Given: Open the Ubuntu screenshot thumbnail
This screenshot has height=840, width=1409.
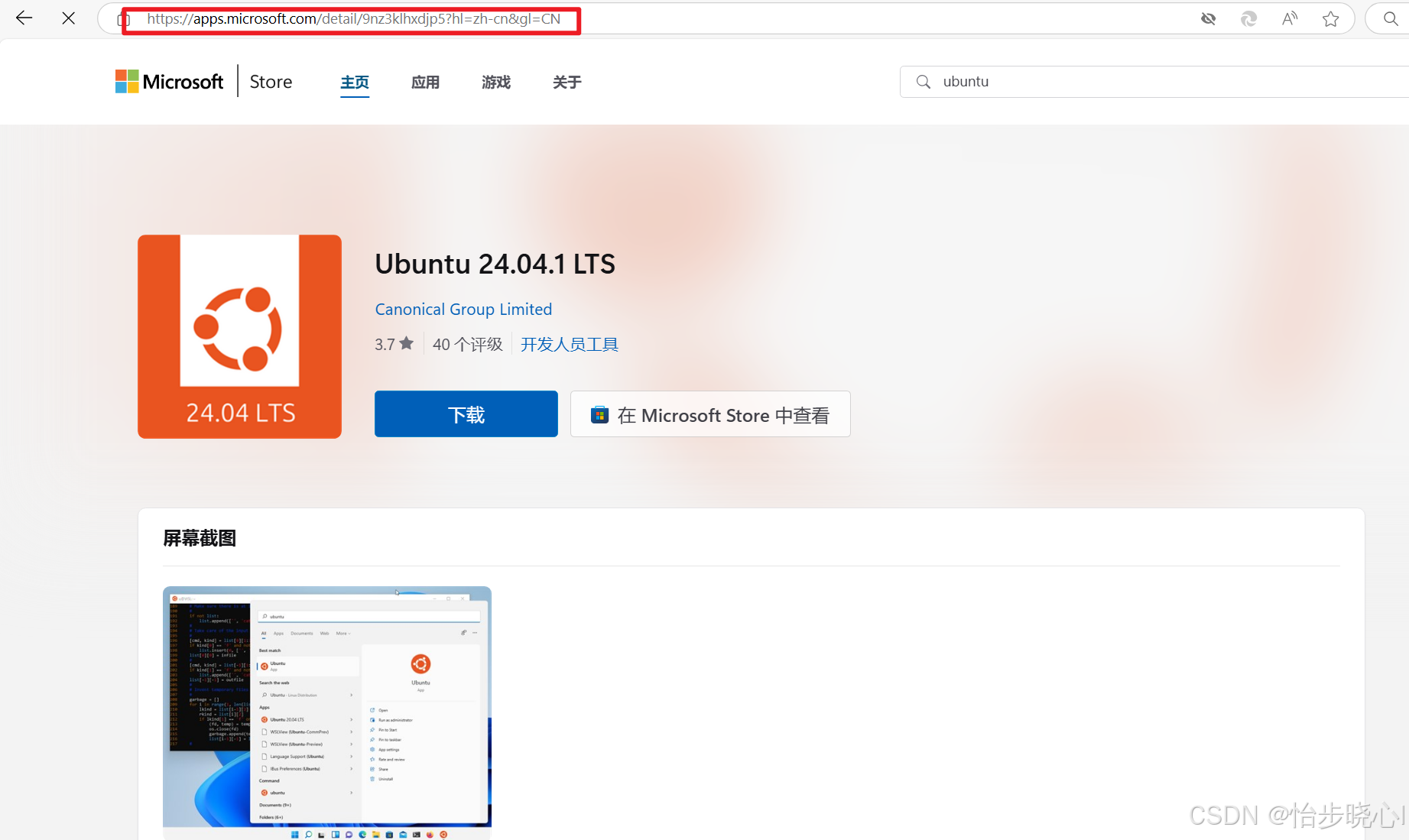Looking at the screenshot, I should [327, 711].
